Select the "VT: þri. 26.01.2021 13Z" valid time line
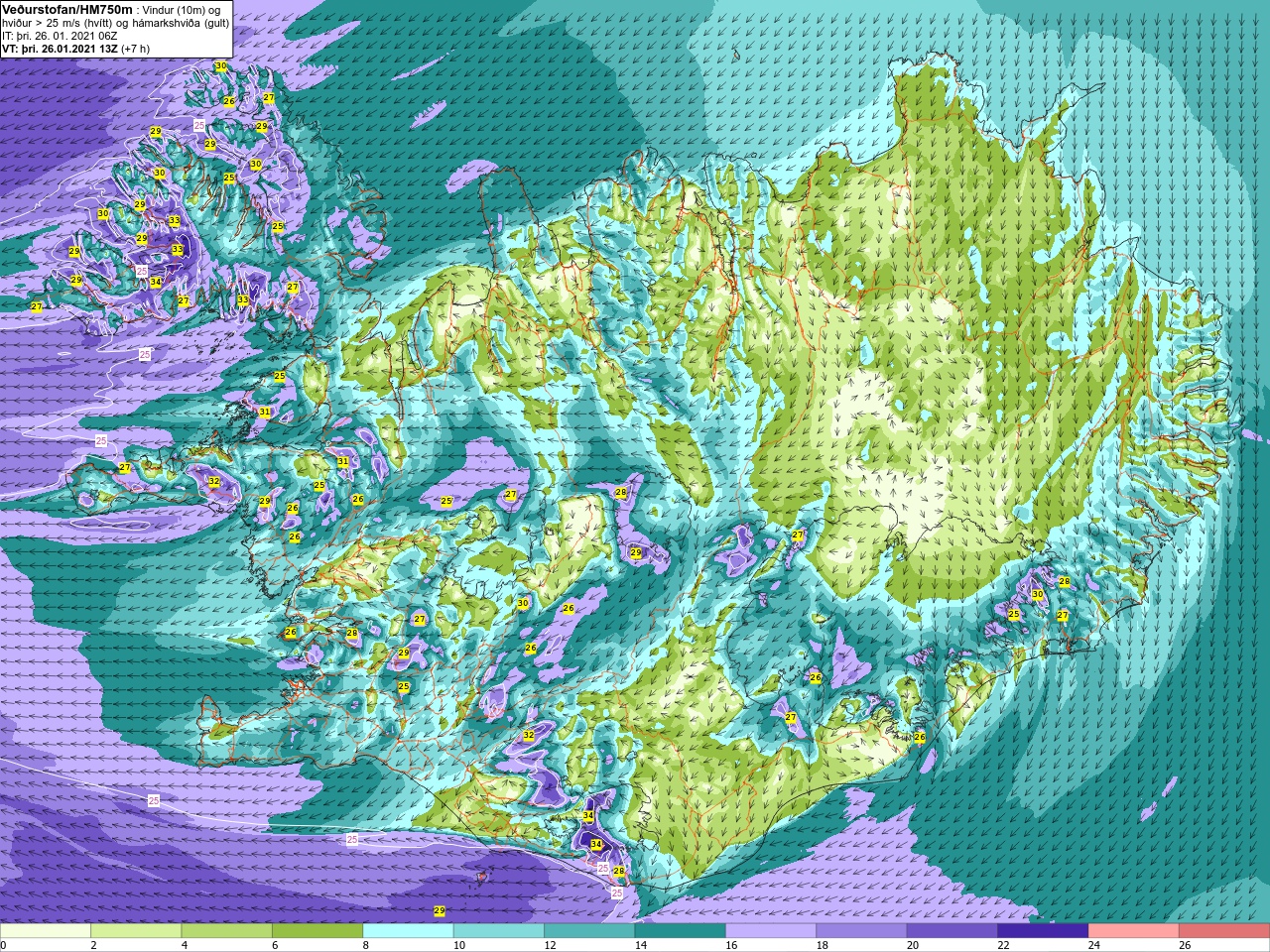Viewport: 1270px width, 952px height. (60, 48)
